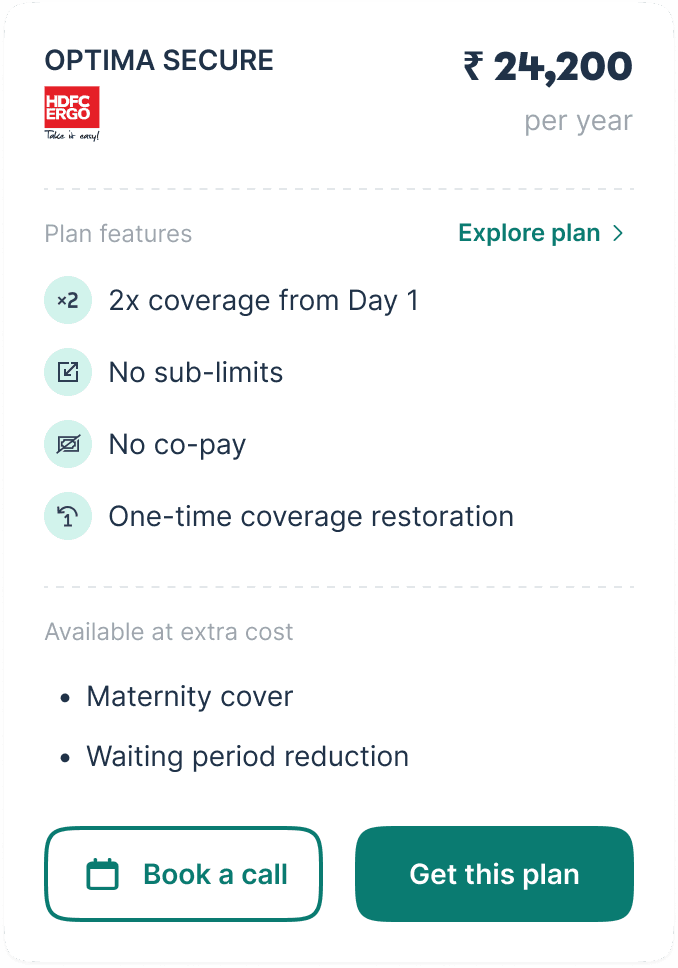The width and height of the screenshot is (678, 968).
Task: Click the No co-pay icon
Action: pos(68,444)
